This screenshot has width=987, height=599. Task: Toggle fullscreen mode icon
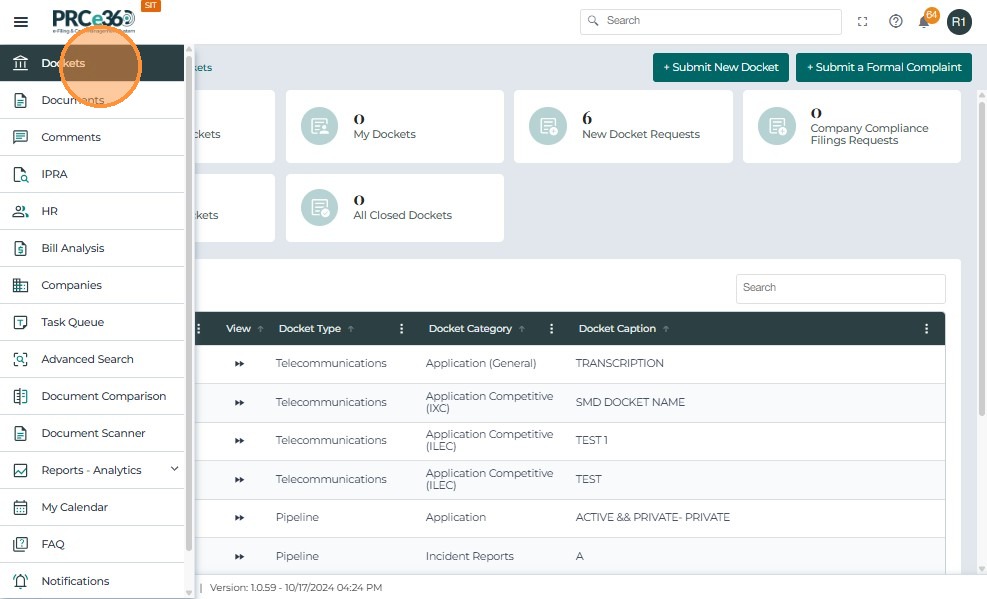point(863,21)
